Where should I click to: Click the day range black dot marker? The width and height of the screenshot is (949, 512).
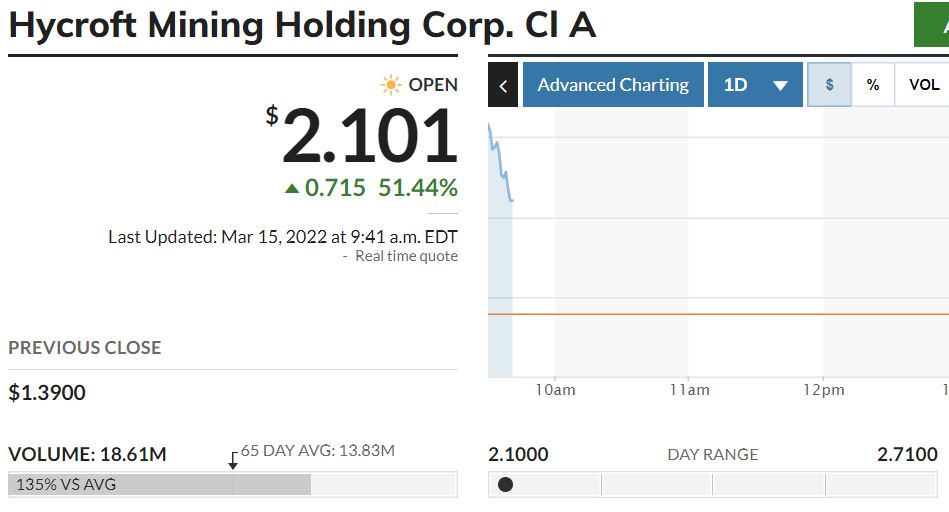tap(505, 485)
